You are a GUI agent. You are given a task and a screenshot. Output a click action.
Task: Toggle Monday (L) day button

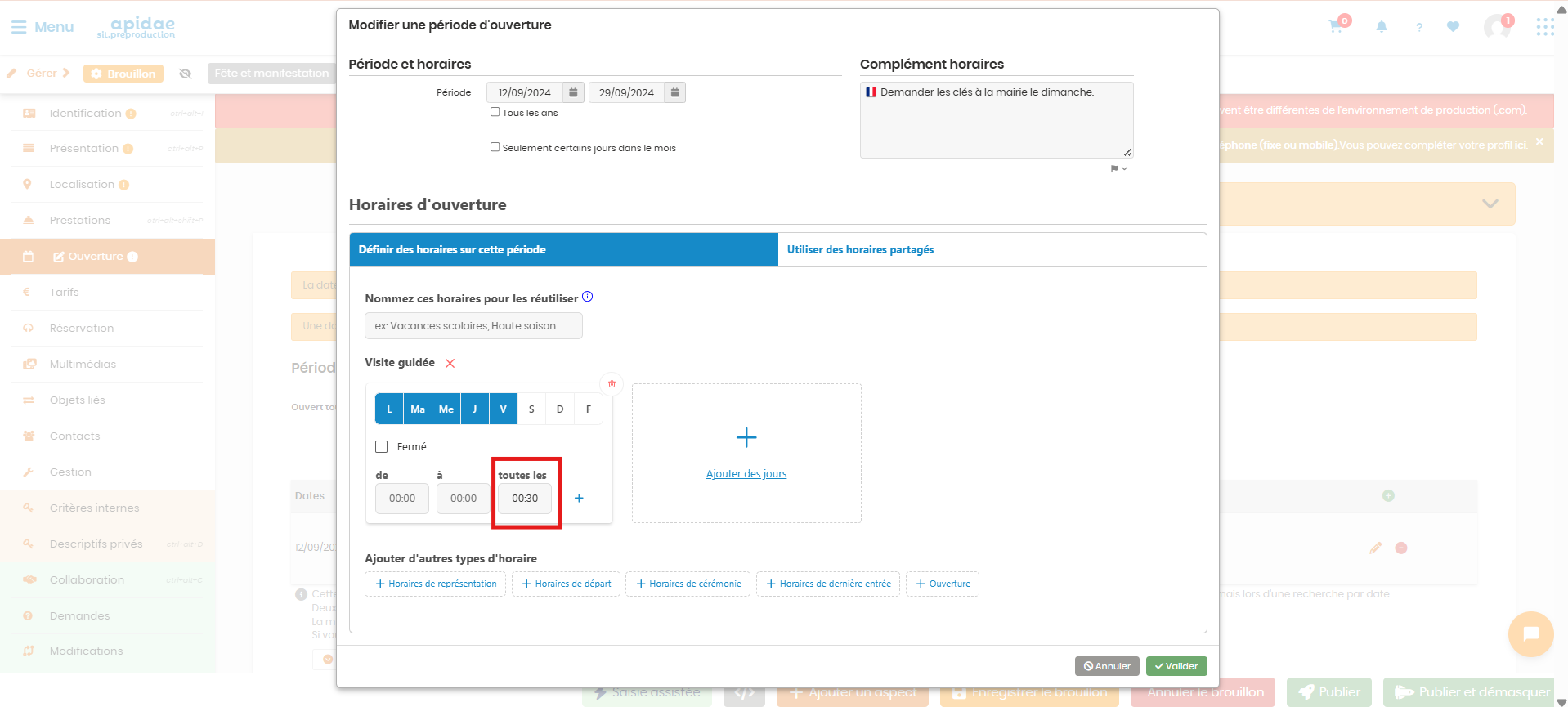(389, 409)
